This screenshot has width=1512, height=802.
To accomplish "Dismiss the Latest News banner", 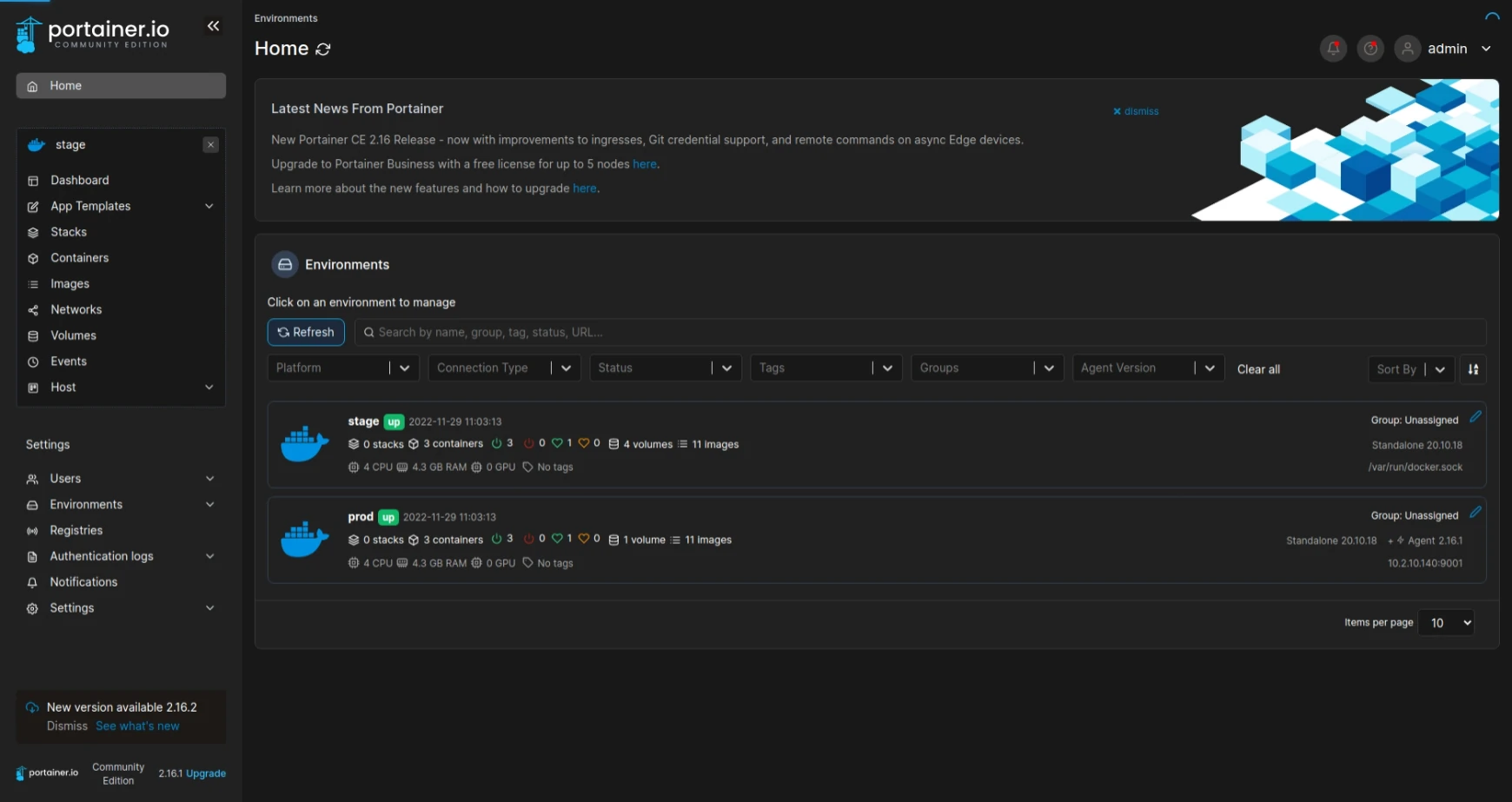I will click(1136, 111).
